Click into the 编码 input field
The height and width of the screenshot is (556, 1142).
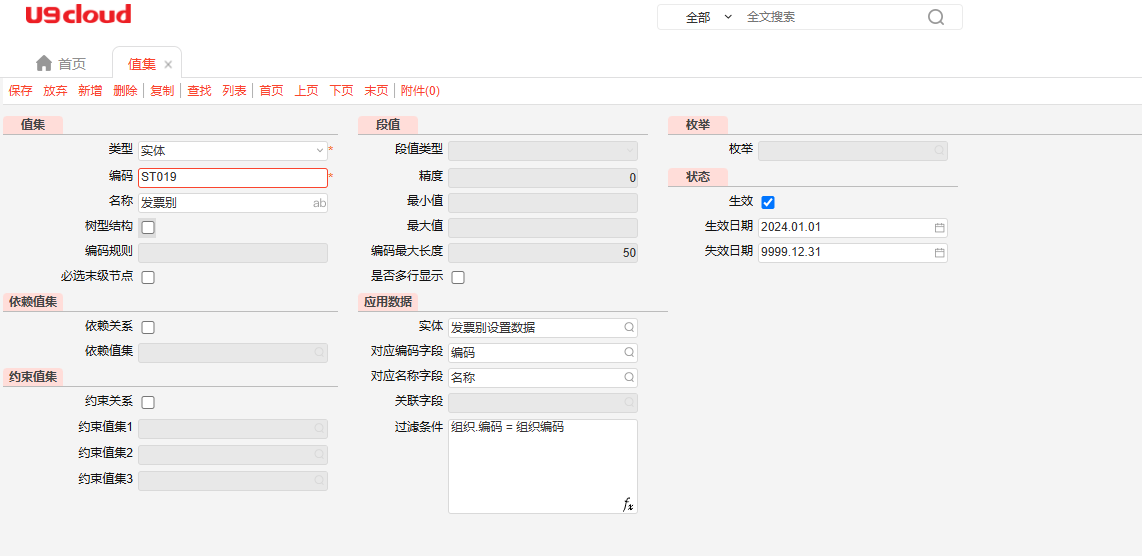232,178
